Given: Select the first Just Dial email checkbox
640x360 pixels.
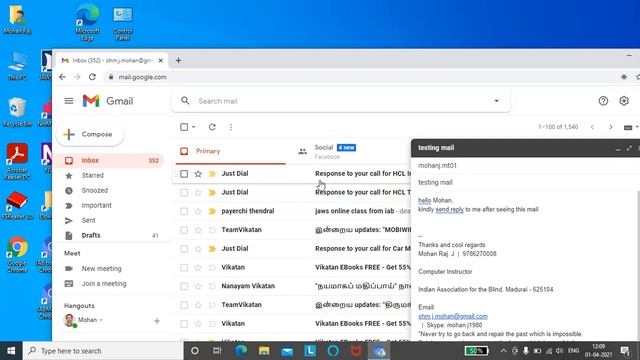Looking at the screenshot, I should click(184, 174).
